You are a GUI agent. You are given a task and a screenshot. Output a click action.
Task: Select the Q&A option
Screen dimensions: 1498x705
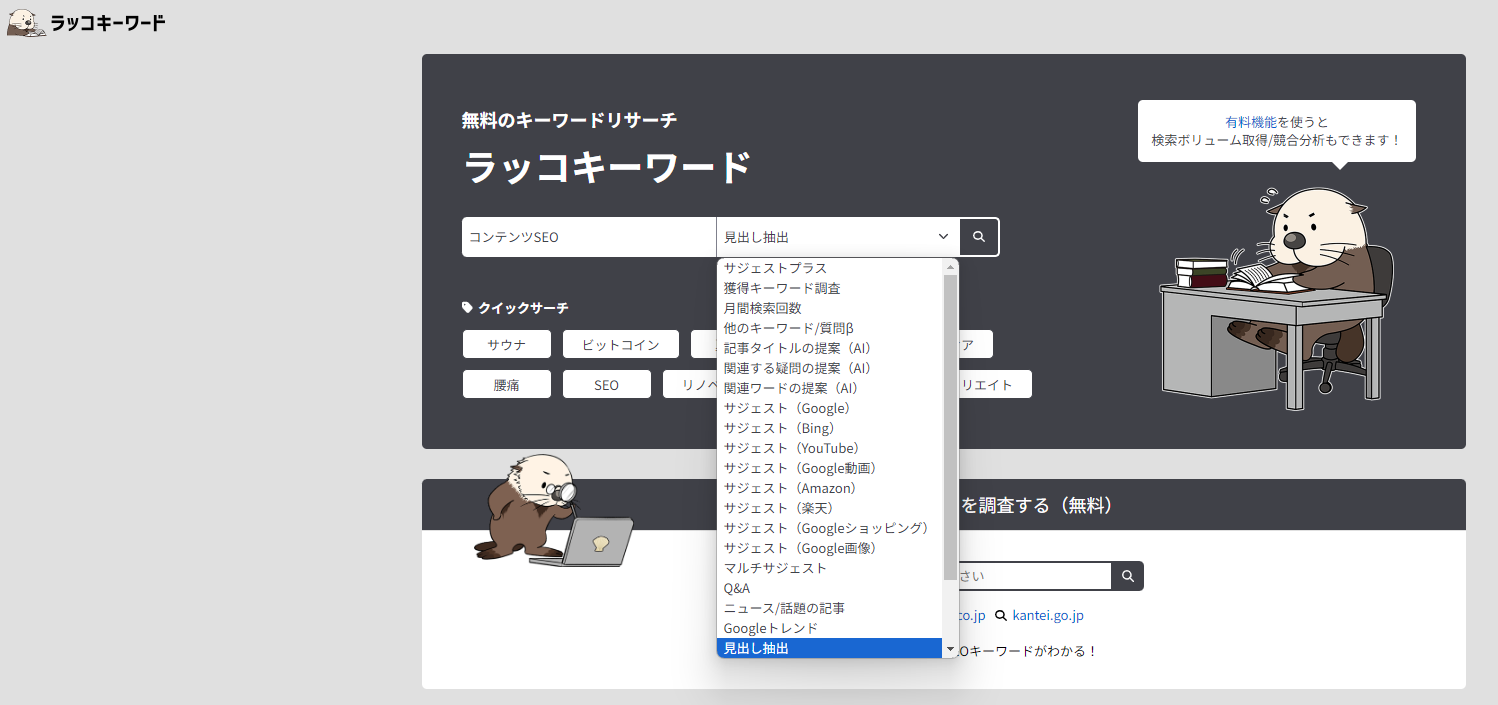tap(830, 588)
